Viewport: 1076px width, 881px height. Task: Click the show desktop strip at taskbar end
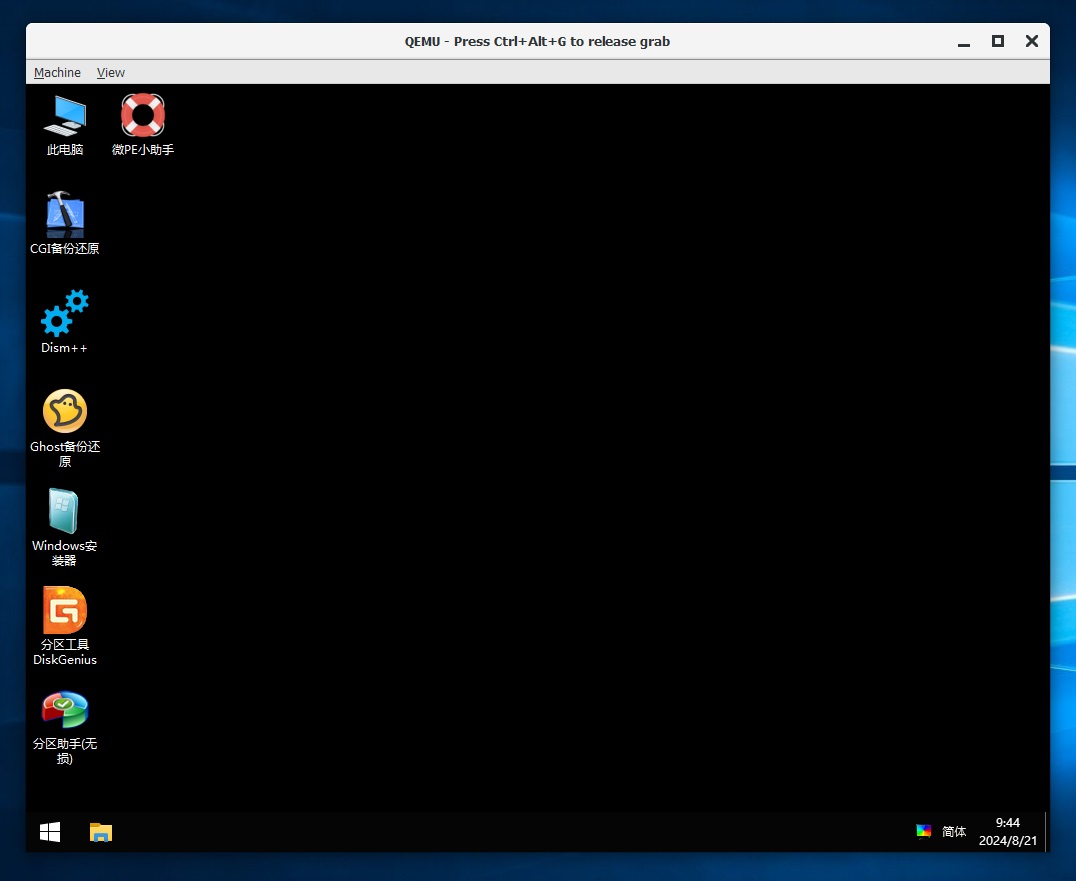1046,832
